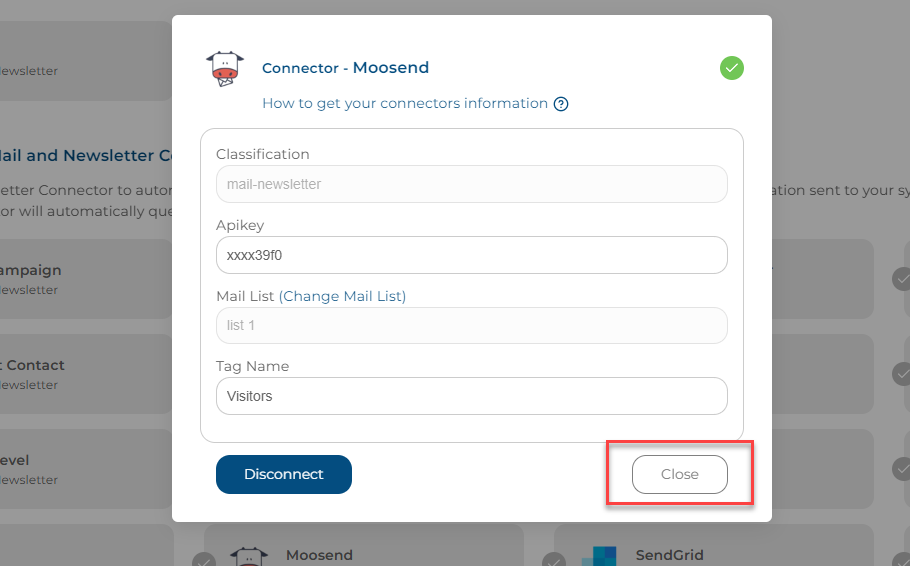Image resolution: width=910 pixels, height=566 pixels.
Task: Click the SendGrid label on the background card
Action: 669,555
